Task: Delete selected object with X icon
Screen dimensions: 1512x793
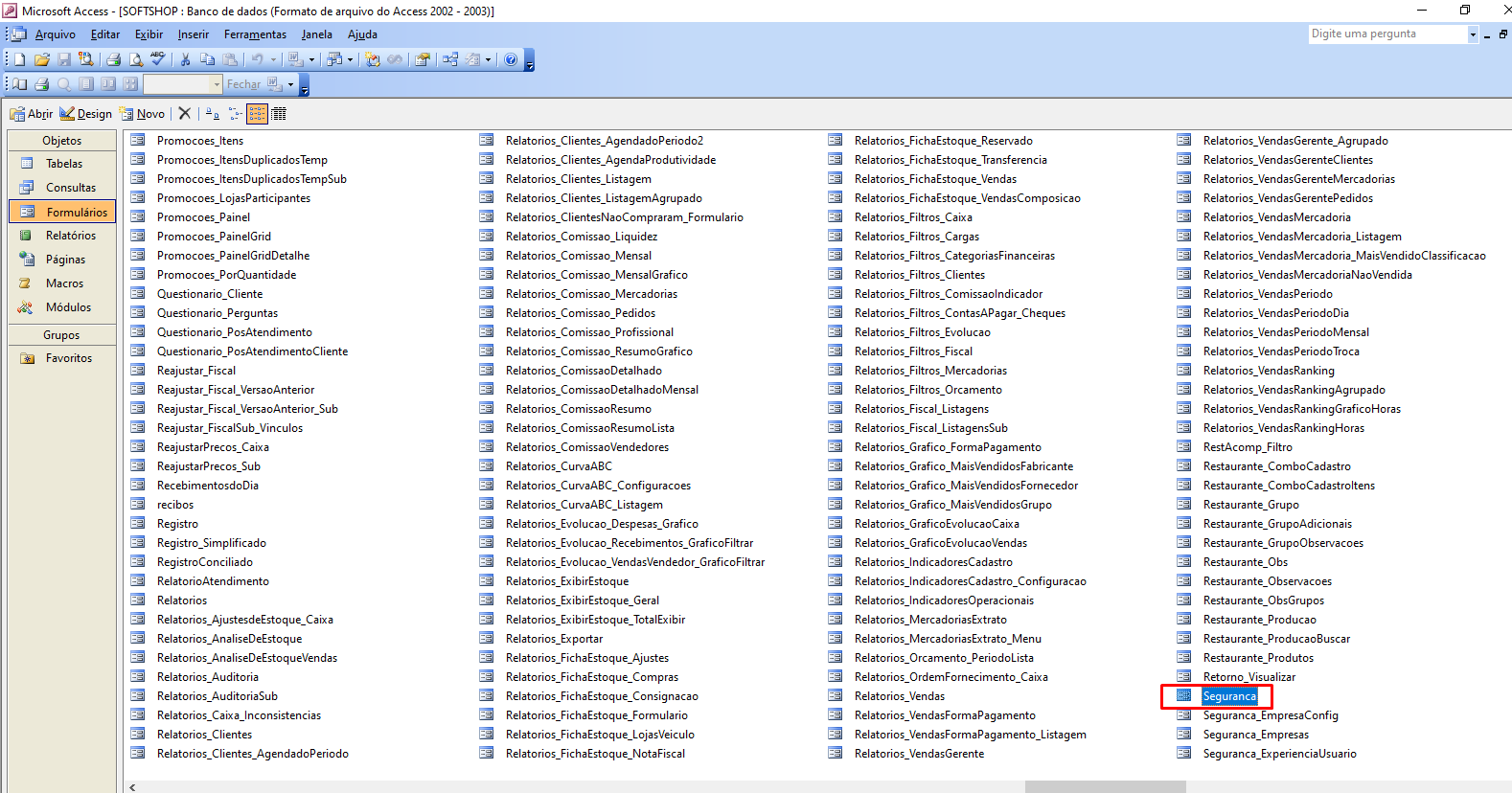Action: (x=185, y=113)
